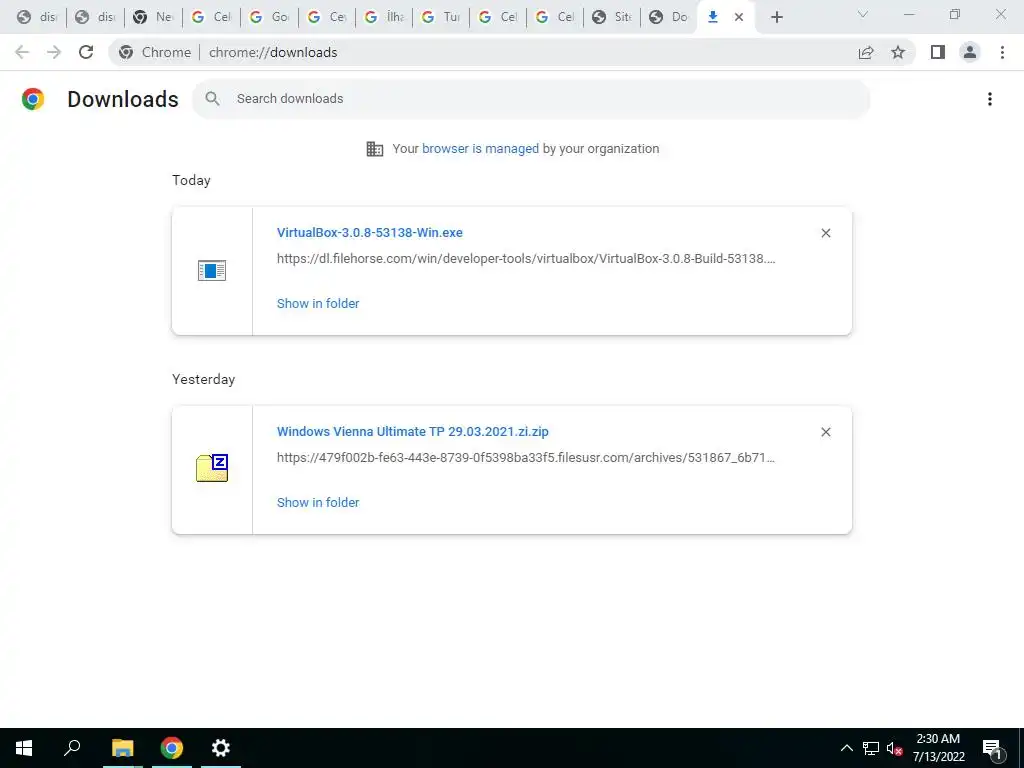This screenshot has width=1024, height=768.
Task: Open a new tab with plus button
Action: pyautogui.click(x=776, y=17)
